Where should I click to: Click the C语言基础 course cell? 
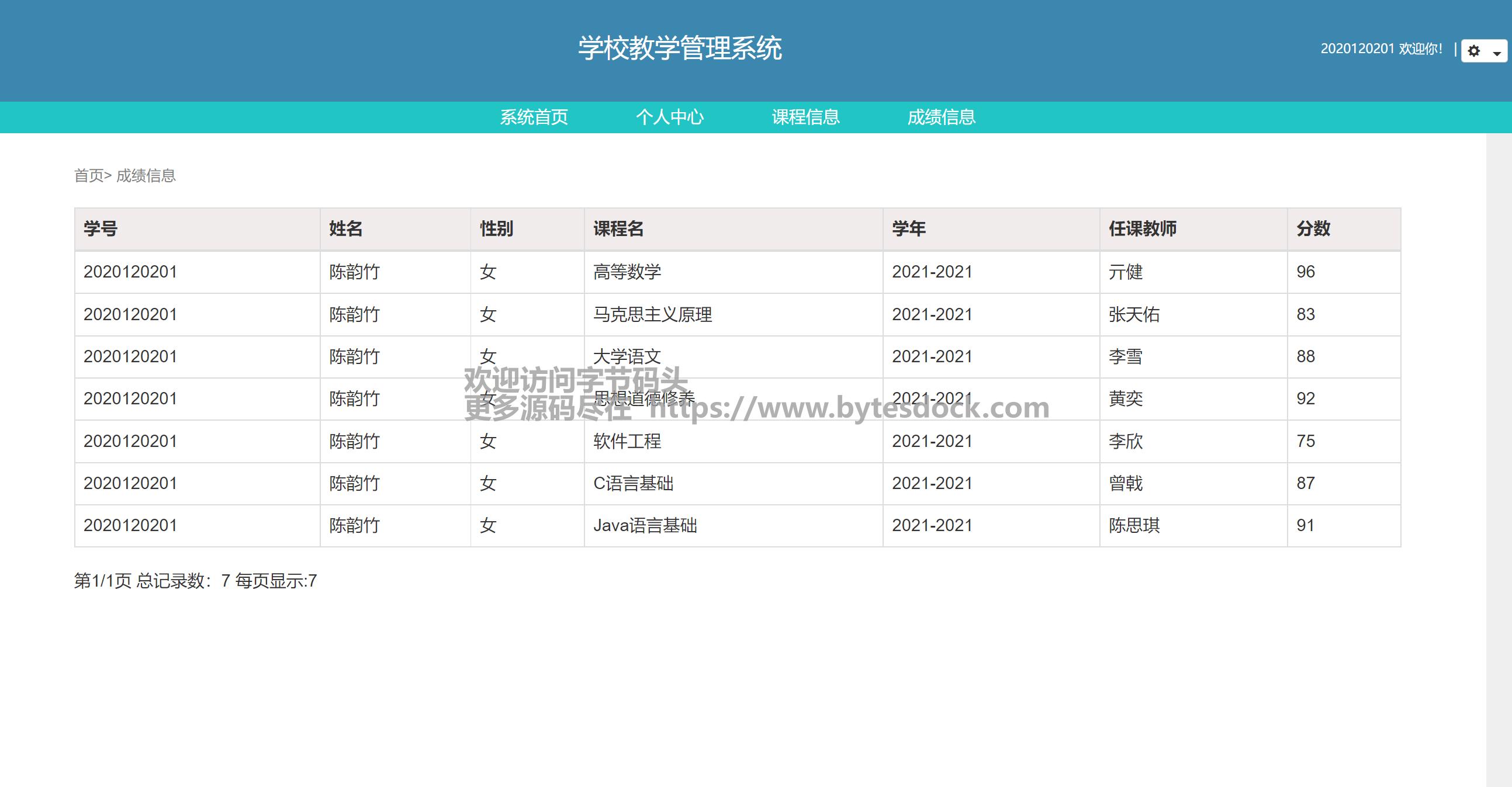(x=633, y=483)
